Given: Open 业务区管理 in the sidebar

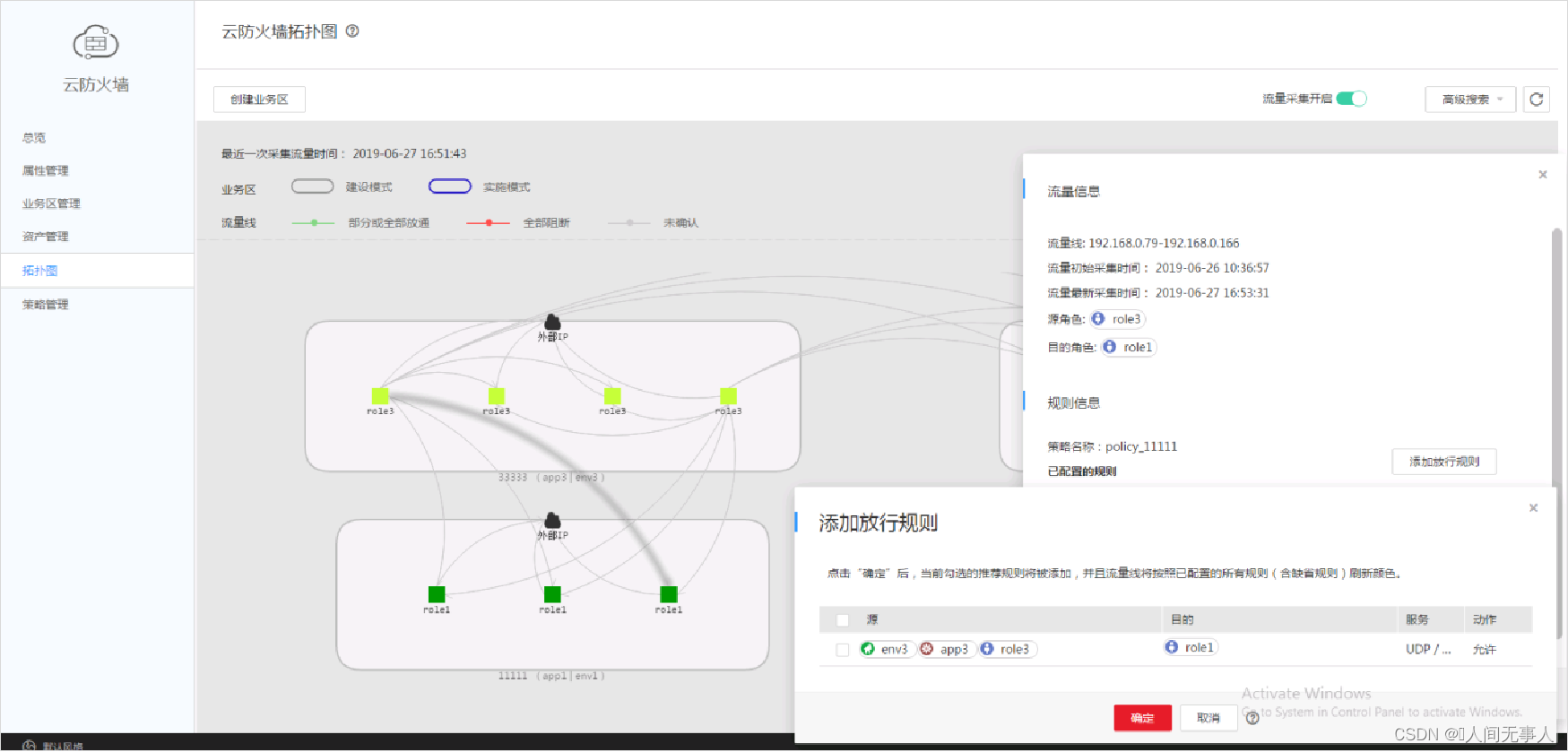Looking at the screenshot, I should [51, 203].
